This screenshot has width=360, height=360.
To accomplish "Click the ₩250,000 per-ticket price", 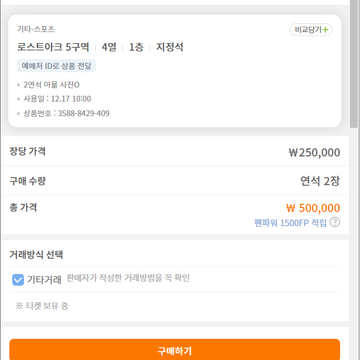I will pyautogui.click(x=314, y=153).
